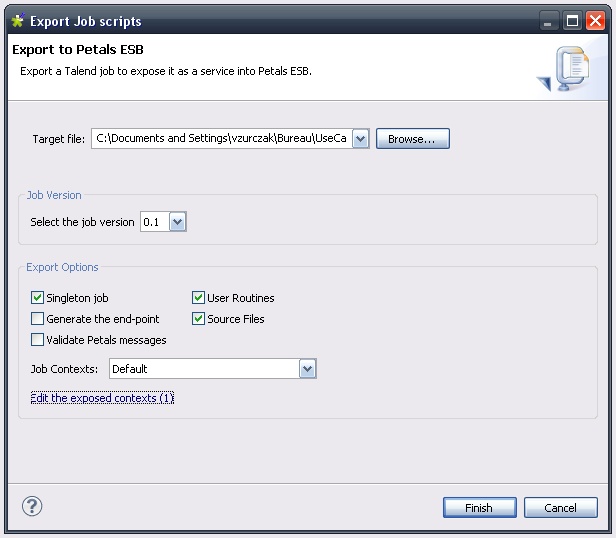Expand the Target file dropdown arrow
Viewport: 616px width, 538px height.
[361, 139]
